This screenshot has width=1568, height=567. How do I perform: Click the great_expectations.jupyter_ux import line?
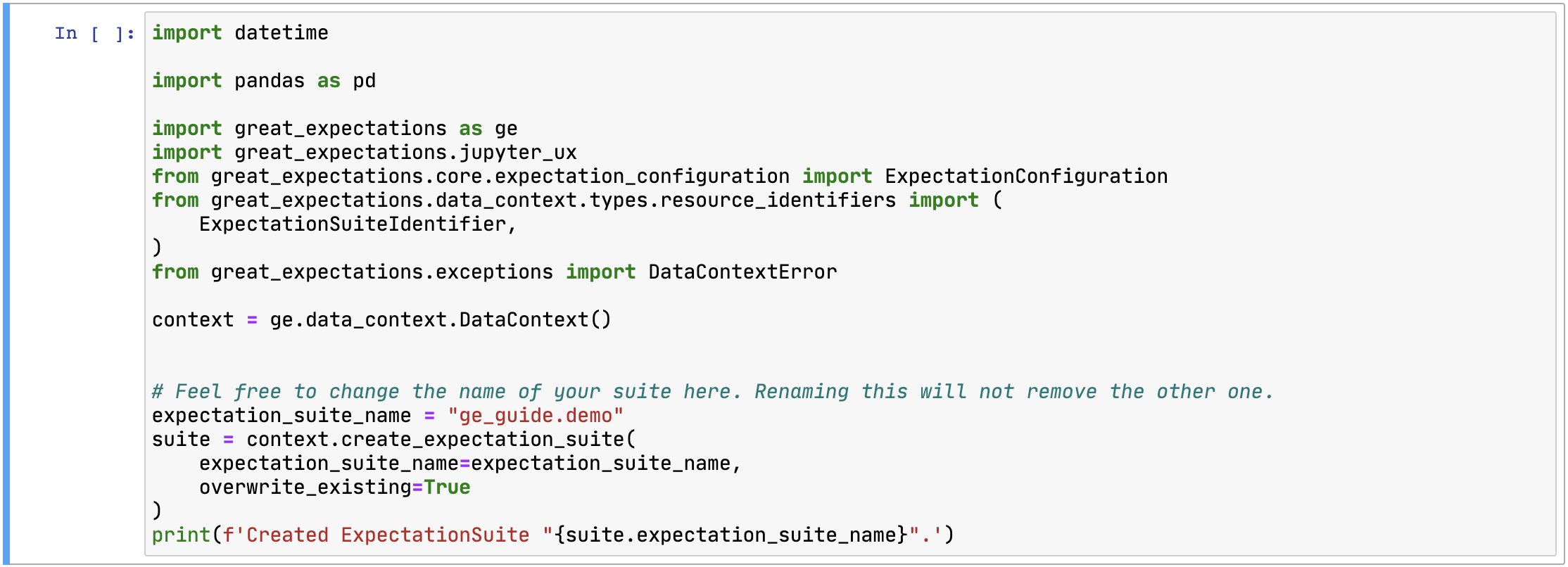[365, 153]
